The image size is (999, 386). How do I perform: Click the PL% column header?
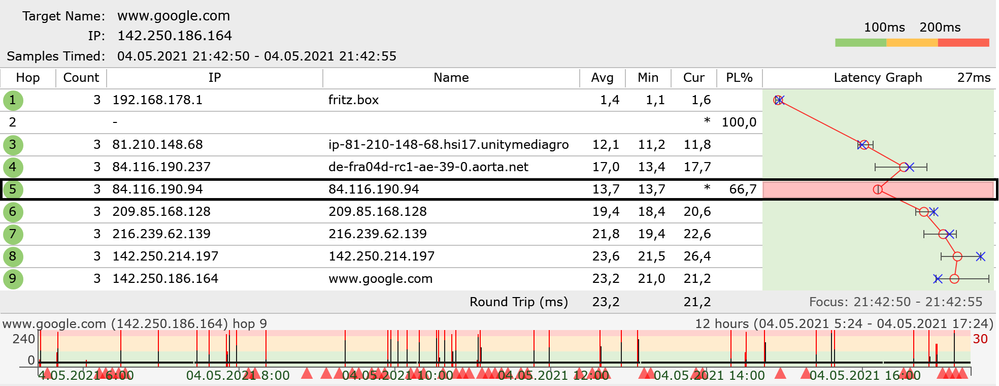coord(739,78)
